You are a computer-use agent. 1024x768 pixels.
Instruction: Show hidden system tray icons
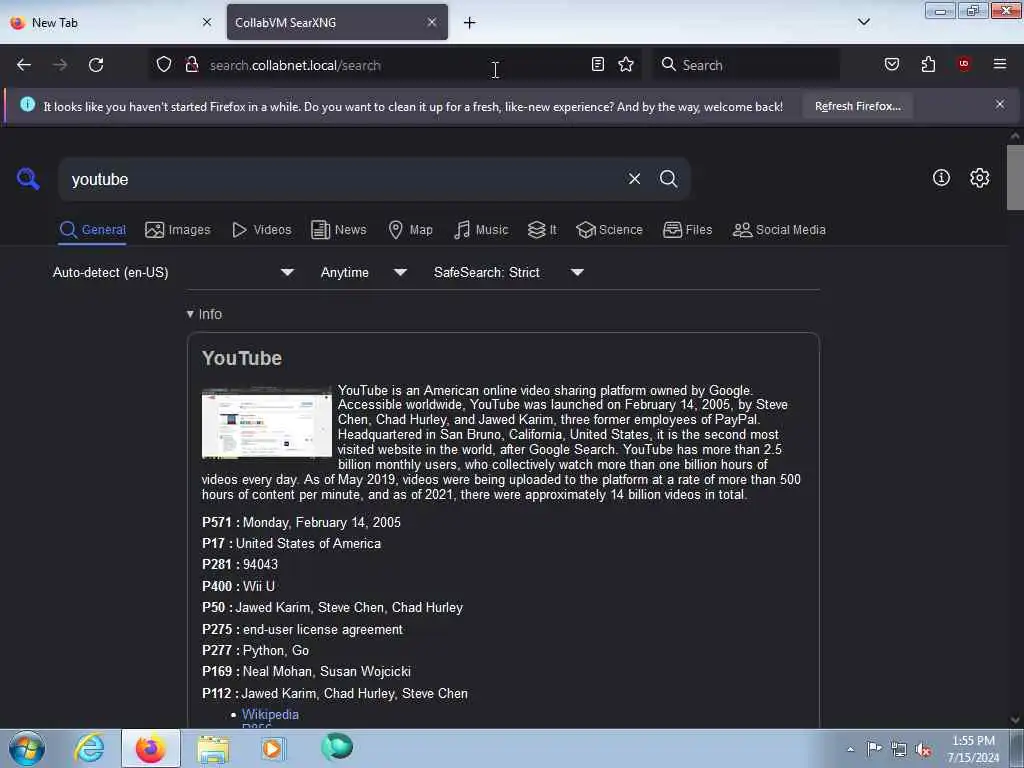pyautogui.click(x=850, y=749)
